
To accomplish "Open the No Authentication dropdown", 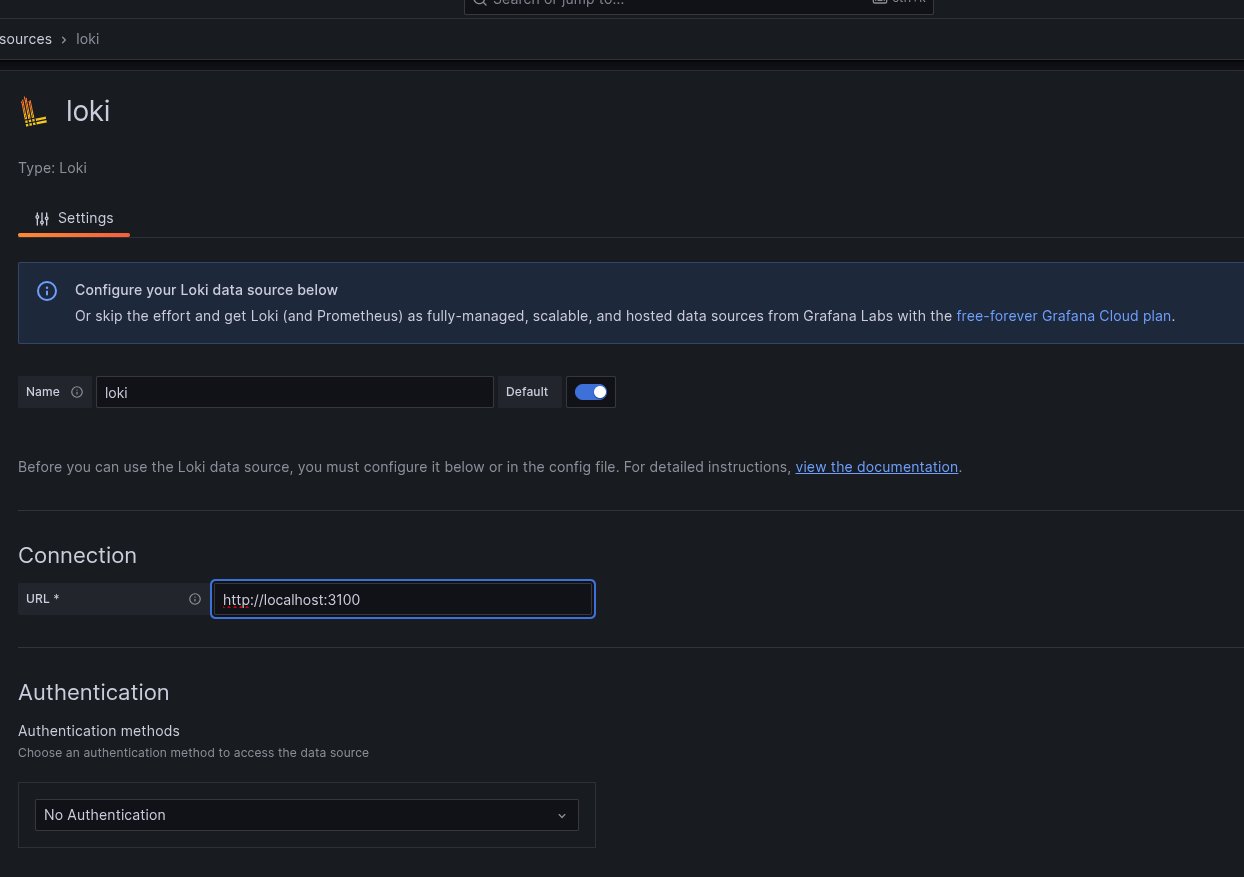I will pyautogui.click(x=307, y=815).
